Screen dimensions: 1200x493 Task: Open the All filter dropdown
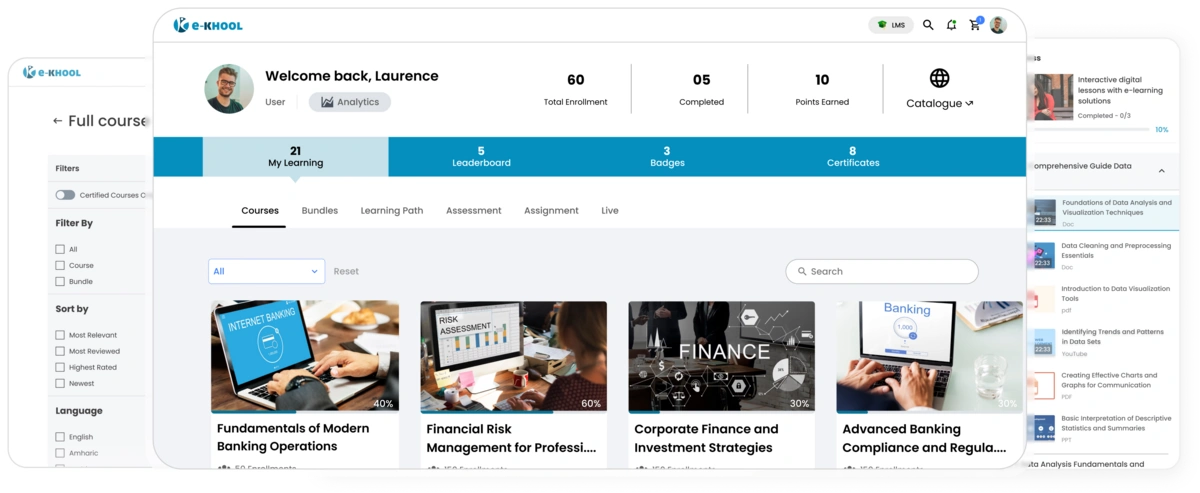pyautogui.click(x=266, y=271)
